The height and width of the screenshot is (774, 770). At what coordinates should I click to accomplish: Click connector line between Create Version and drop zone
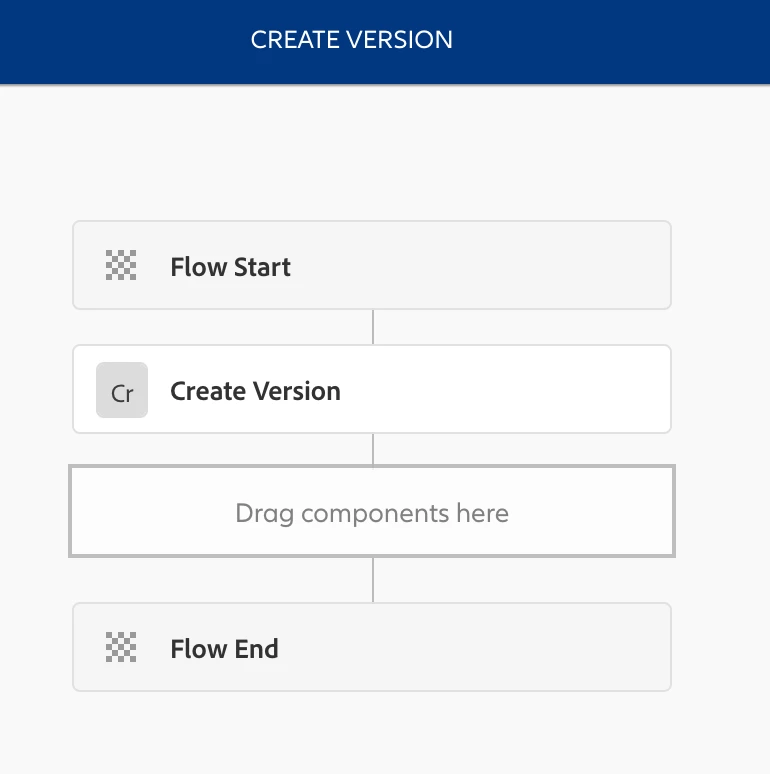pos(373,449)
